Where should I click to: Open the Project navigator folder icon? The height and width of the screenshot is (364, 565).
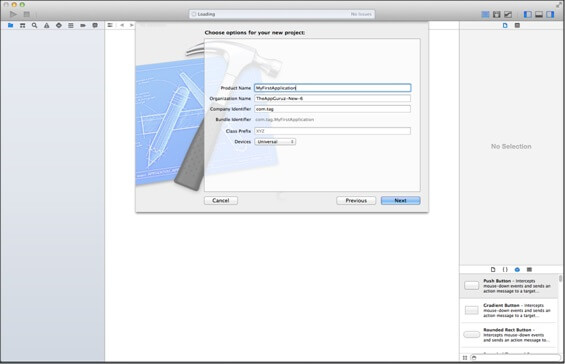10,25
